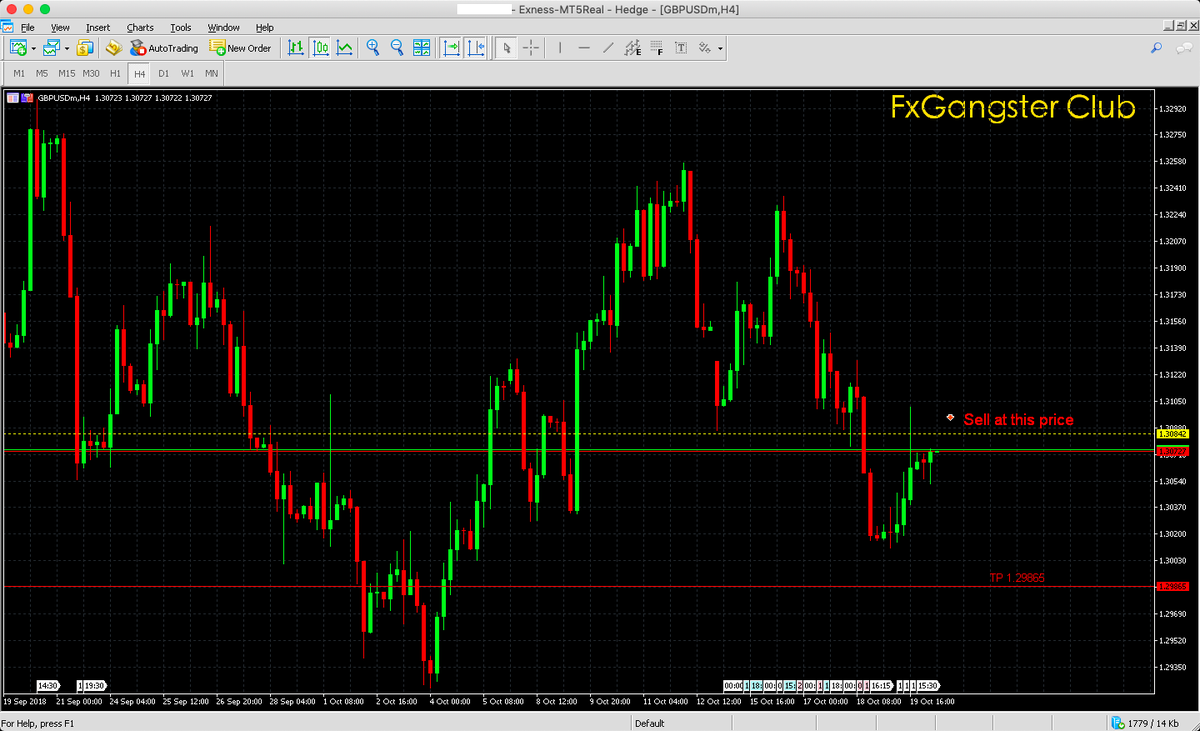Viewport: 1200px width, 731px height.
Task: Select the H4 timeframe
Action: (x=139, y=73)
